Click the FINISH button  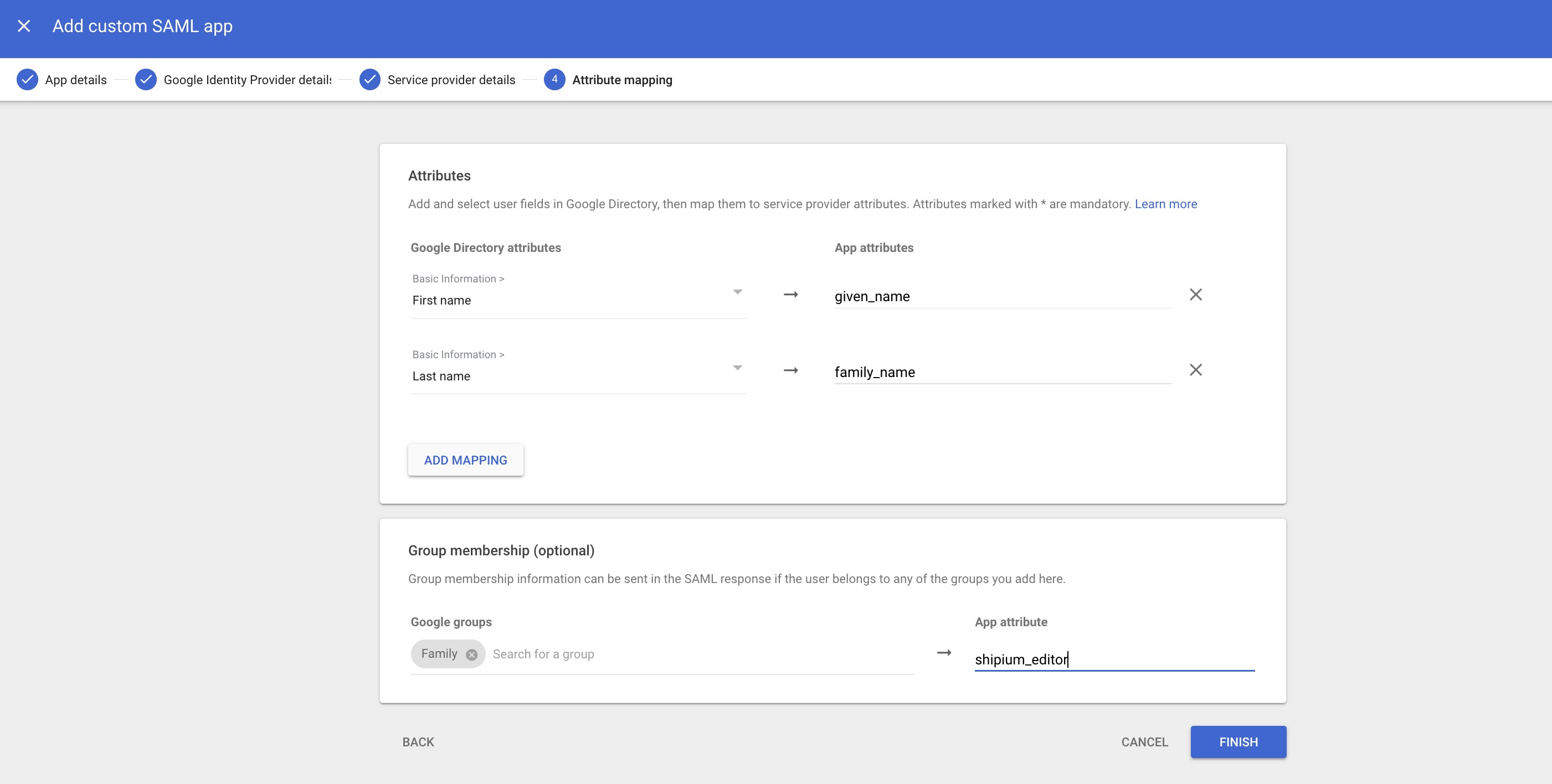[1238, 742]
